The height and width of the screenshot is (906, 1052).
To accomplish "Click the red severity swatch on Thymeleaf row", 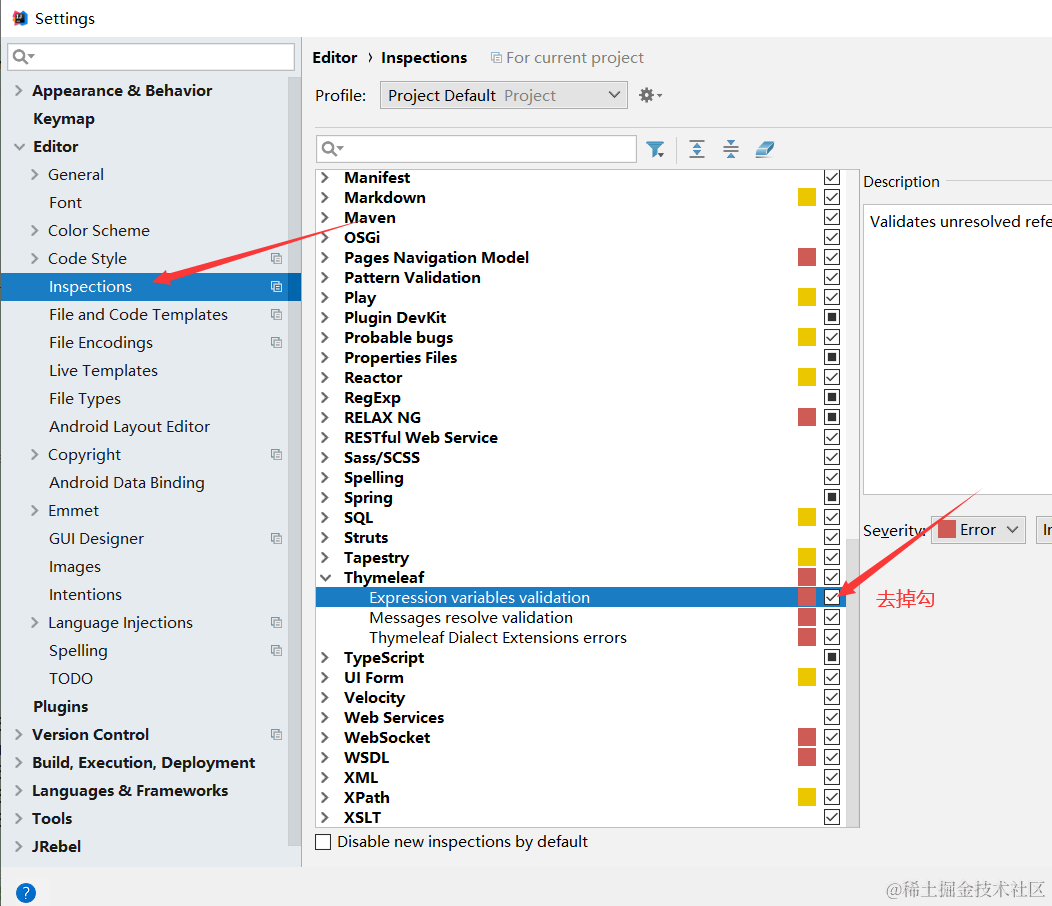I will point(807,577).
